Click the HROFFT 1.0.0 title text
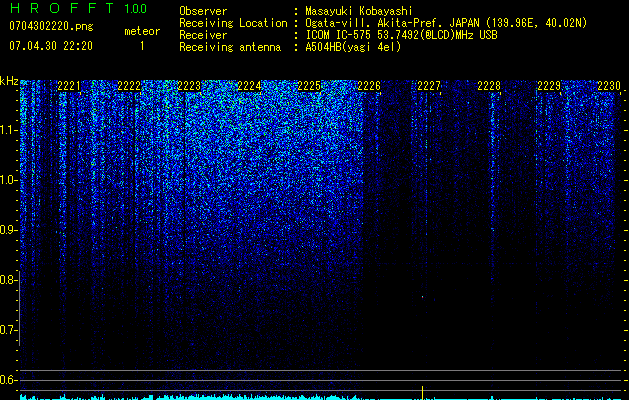 (x=78, y=8)
